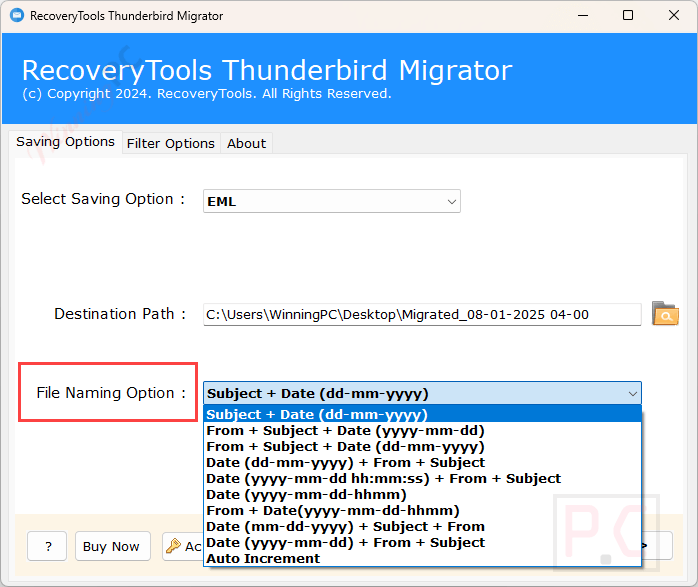Open the About tab

click(246, 143)
